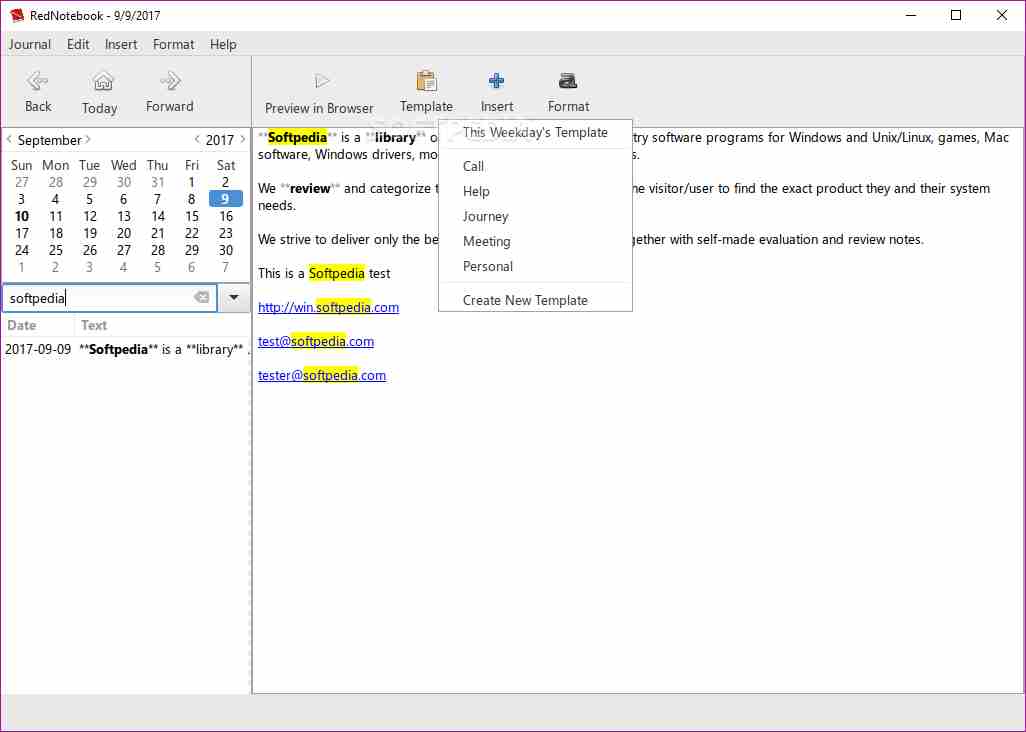1026x732 pixels.
Task: Select September 26 in calendar
Action: point(90,250)
